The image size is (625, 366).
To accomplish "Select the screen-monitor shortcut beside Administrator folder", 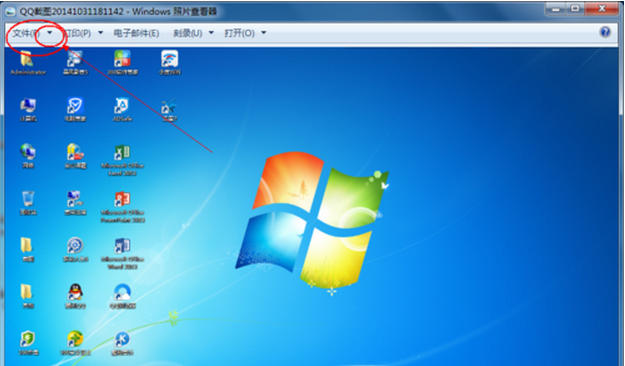I will coord(75,63).
